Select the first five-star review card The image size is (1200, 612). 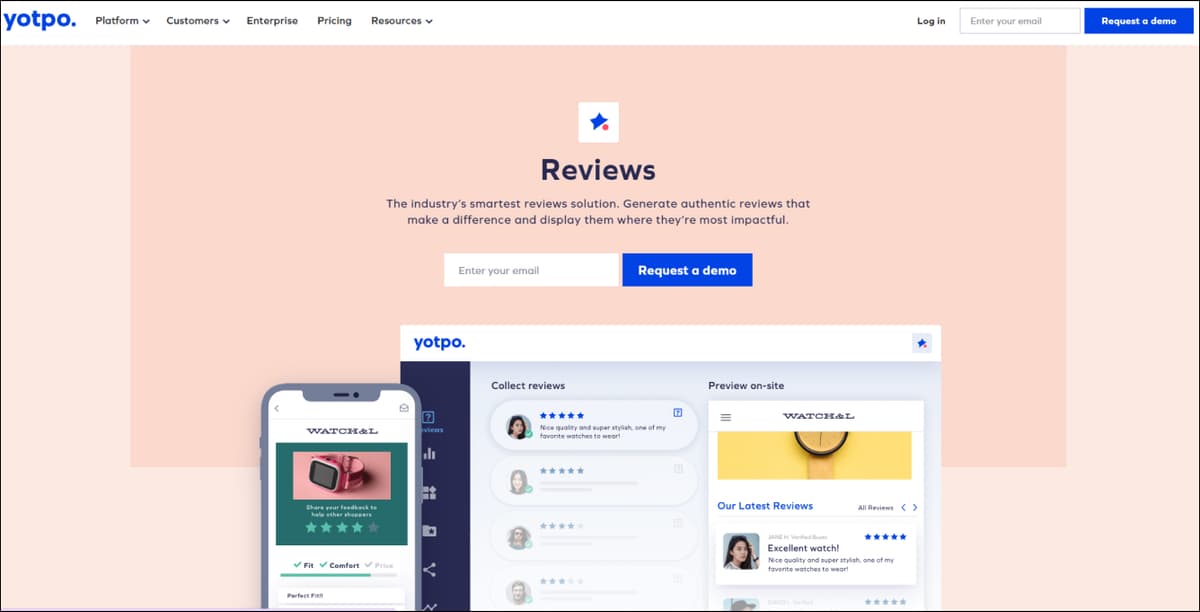click(594, 427)
